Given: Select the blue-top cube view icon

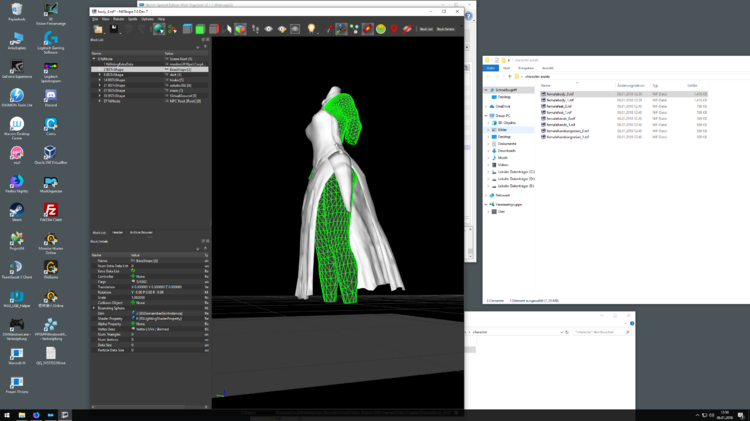Looking at the screenshot, I should 188,29.
